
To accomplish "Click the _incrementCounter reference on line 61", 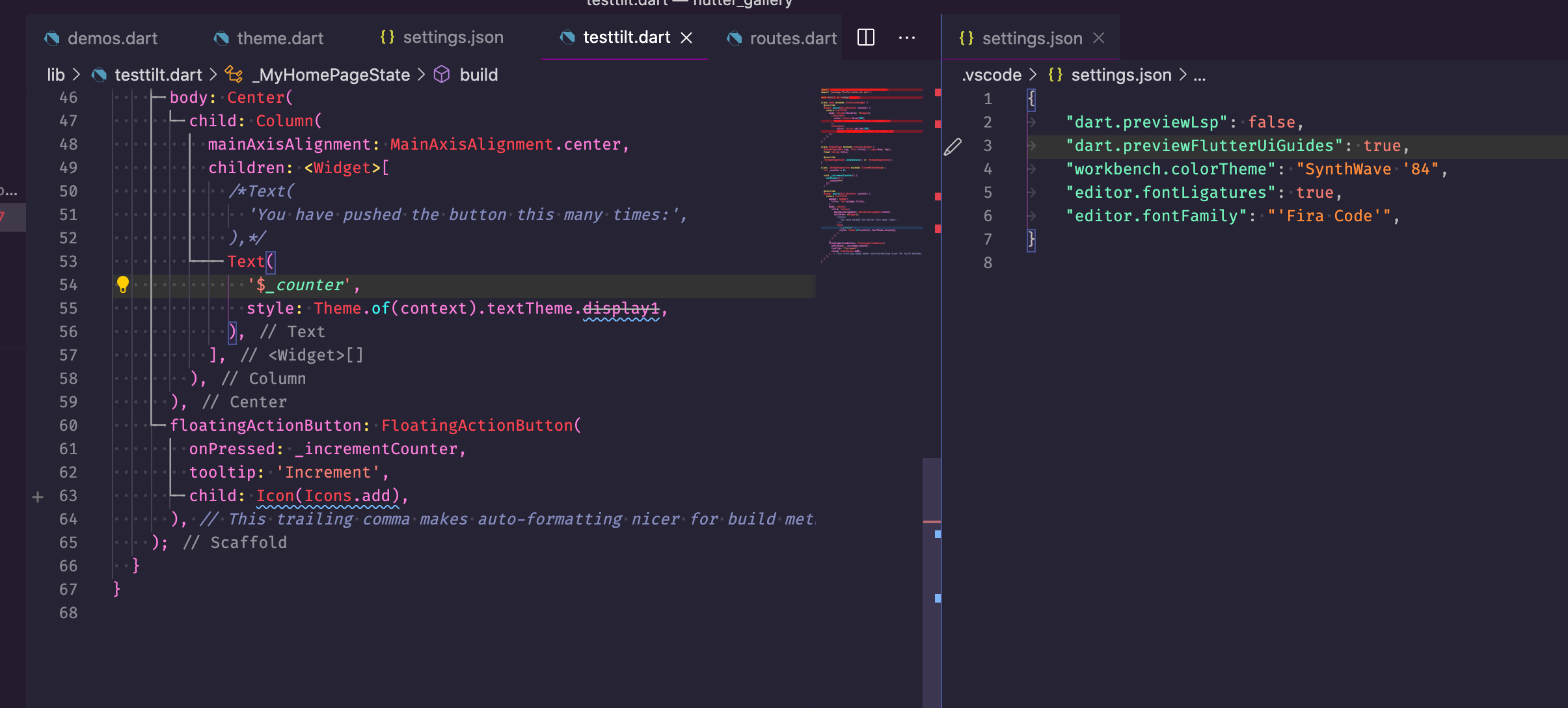I will click(376, 449).
